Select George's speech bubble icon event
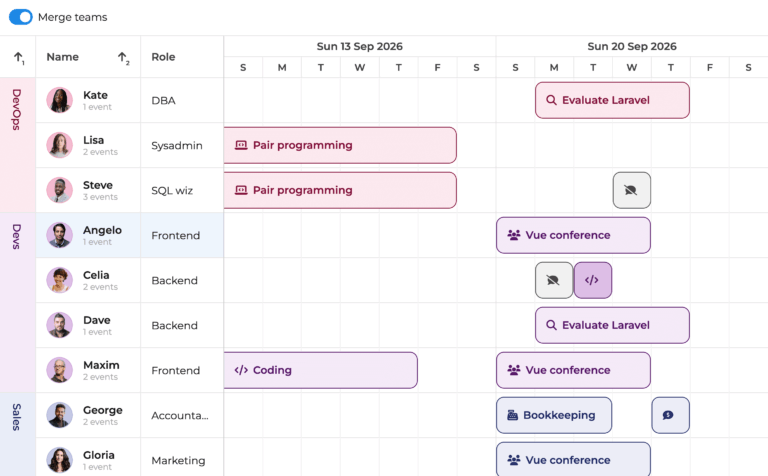The width and height of the screenshot is (768, 476). 669,415
